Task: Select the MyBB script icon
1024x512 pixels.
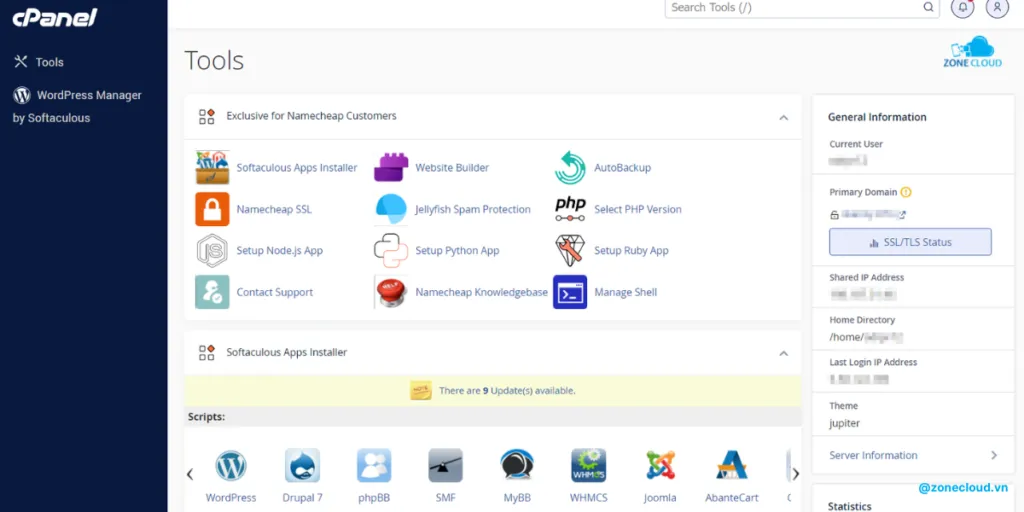Action: [x=517, y=466]
